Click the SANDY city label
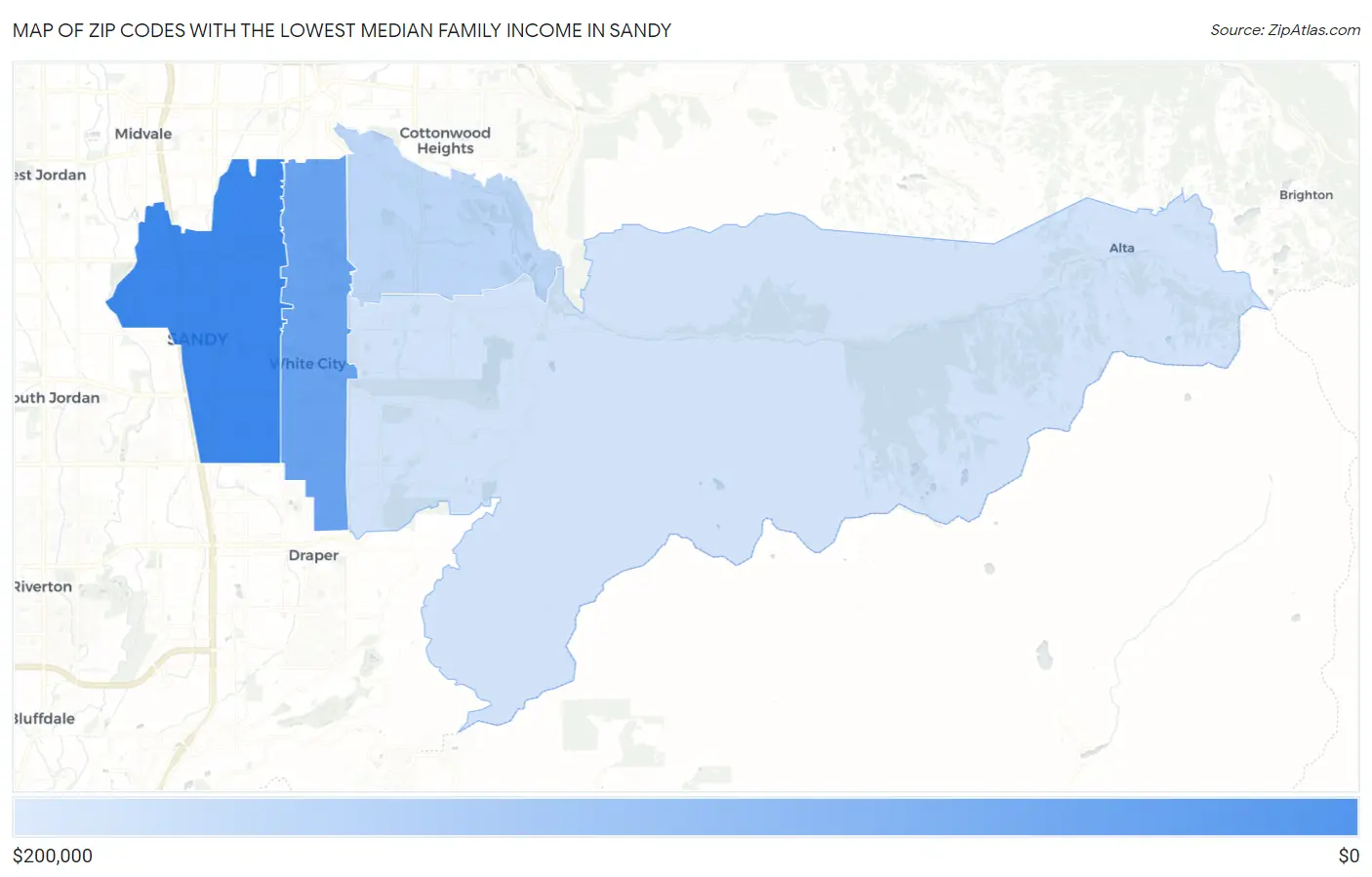This screenshot has height=877, width=1372. pyautogui.click(x=198, y=339)
